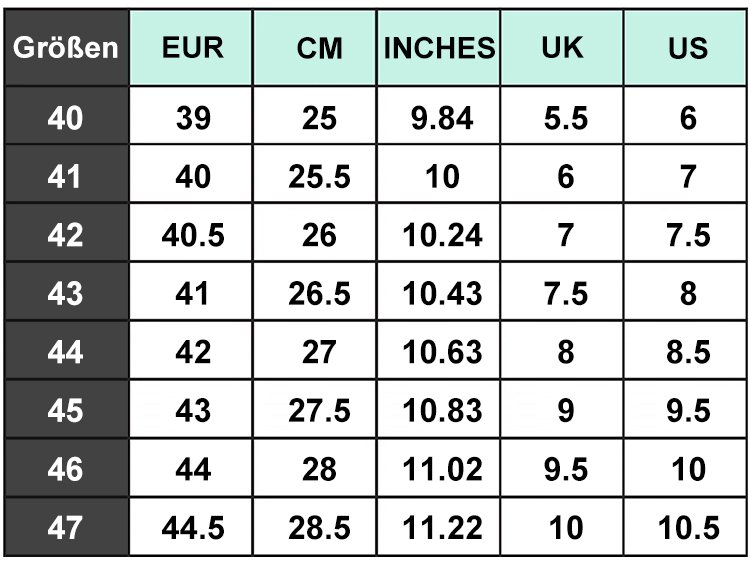Select size 43 row label
Screen dimensions: 750x563
click(x=66, y=291)
